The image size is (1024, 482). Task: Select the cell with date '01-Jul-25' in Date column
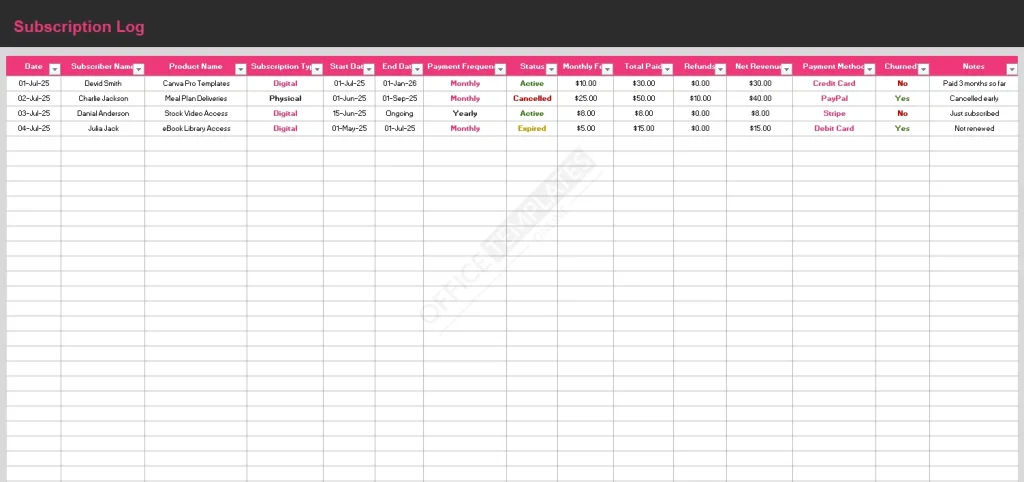34,84
